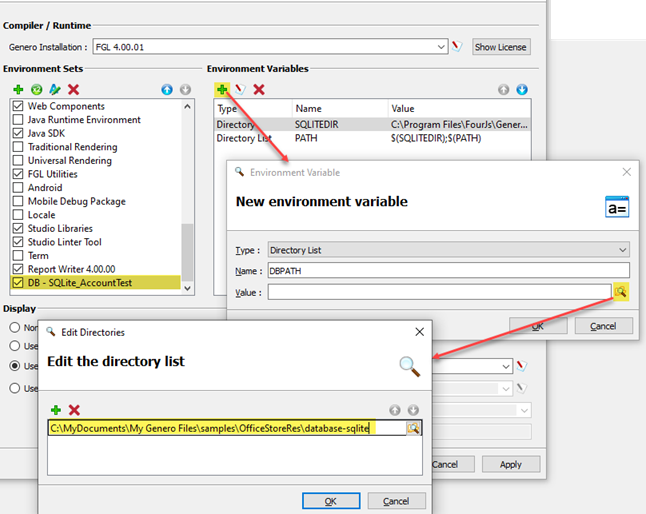
Task: Open the Display combo box dropdown
Action: click(x=506, y=366)
